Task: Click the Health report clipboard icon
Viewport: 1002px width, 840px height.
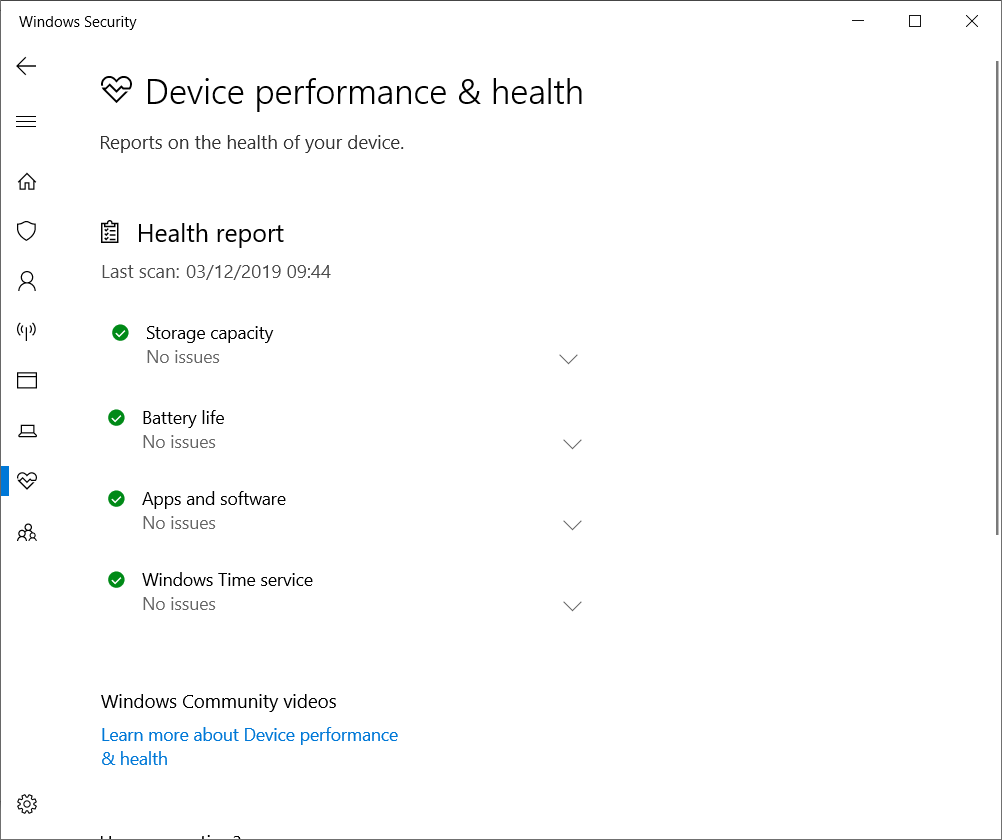Action: pyautogui.click(x=110, y=233)
